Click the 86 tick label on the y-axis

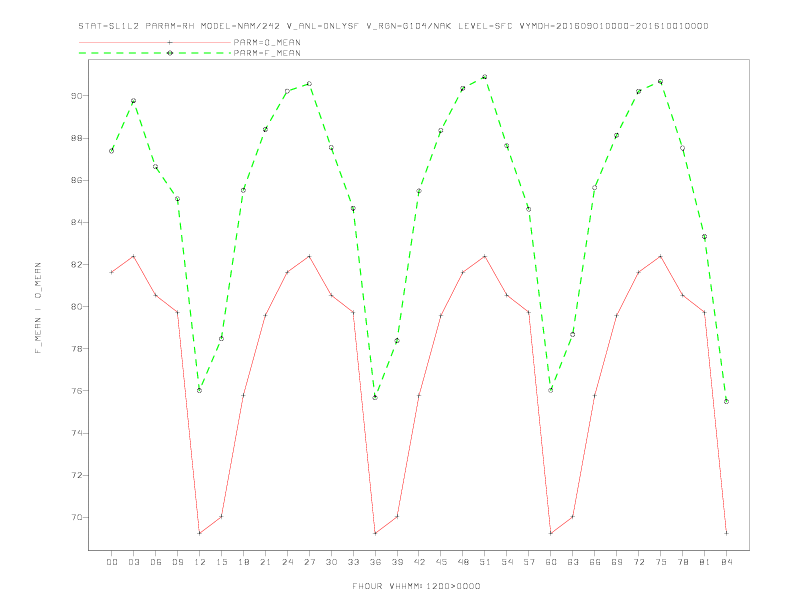tap(76, 180)
